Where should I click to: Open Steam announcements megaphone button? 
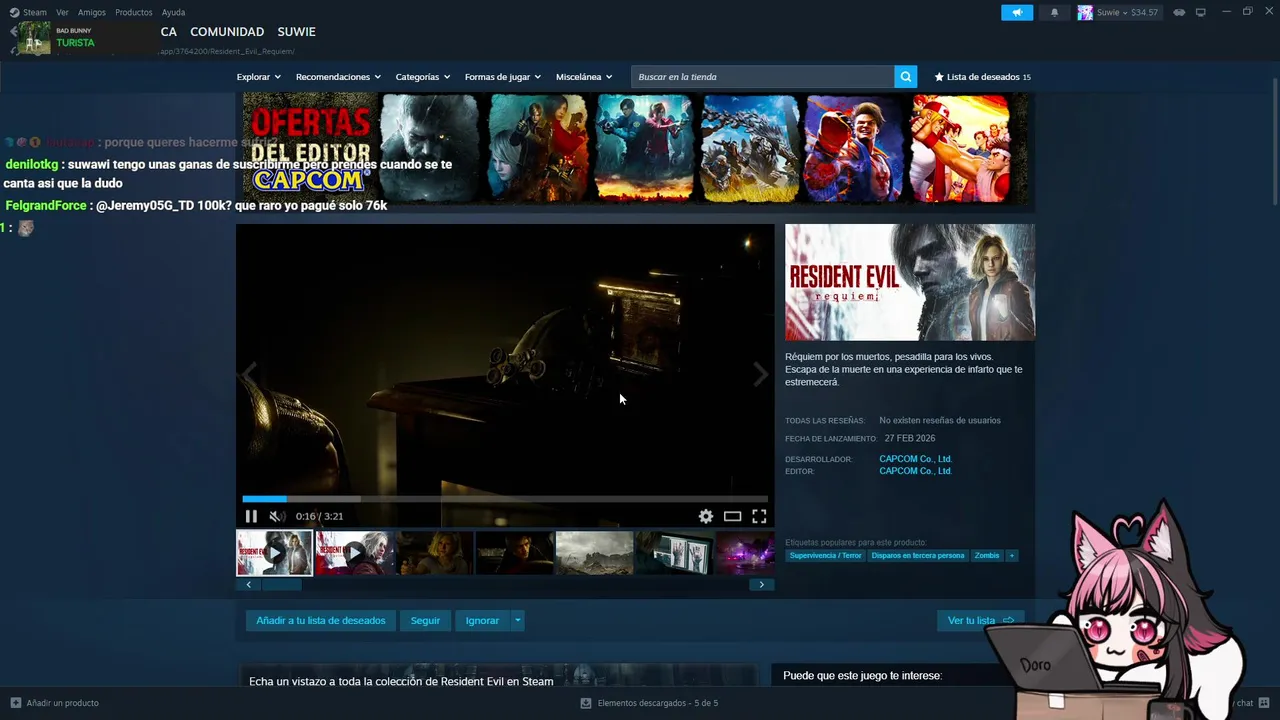[x=1017, y=12]
